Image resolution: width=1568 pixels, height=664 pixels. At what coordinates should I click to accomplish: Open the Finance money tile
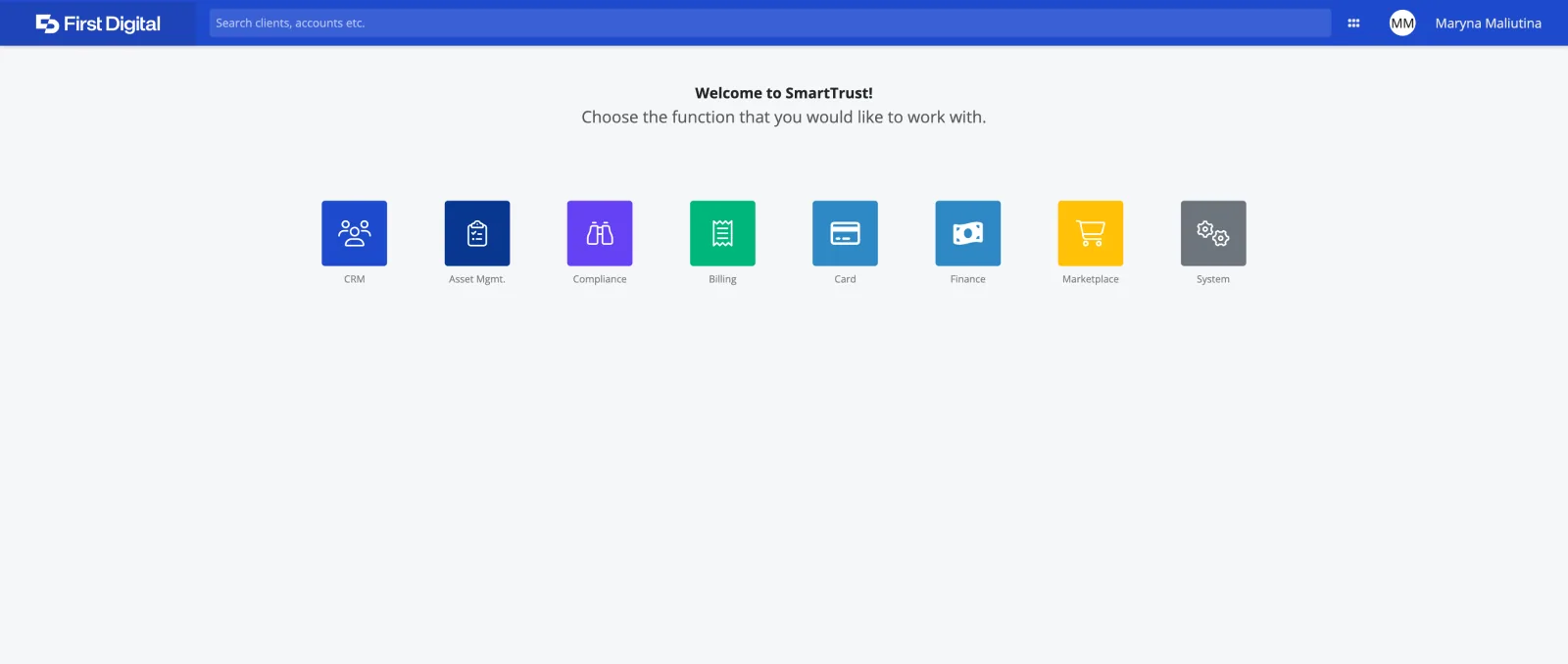coord(968,233)
